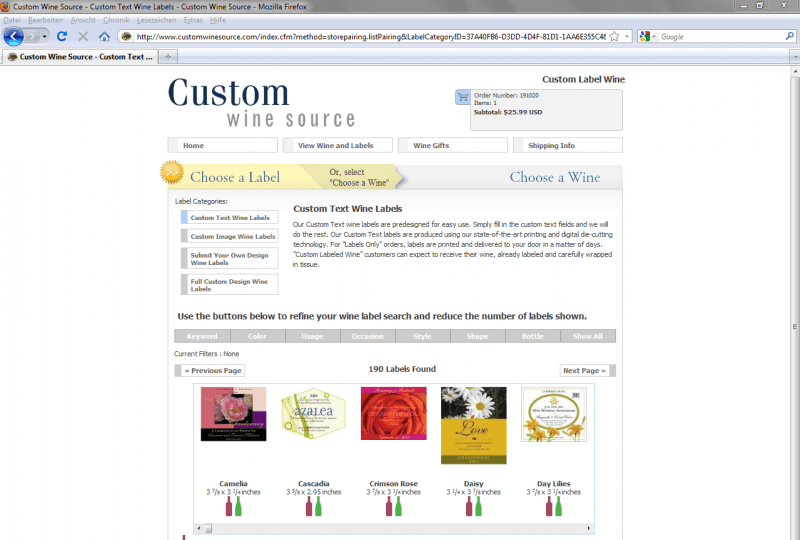Open the address bar history dropdown
Viewport: 800px width, 540px height.
point(627,37)
